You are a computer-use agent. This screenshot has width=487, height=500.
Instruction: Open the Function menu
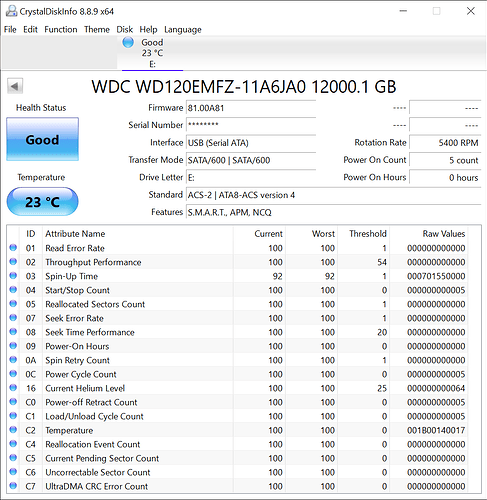point(61,30)
